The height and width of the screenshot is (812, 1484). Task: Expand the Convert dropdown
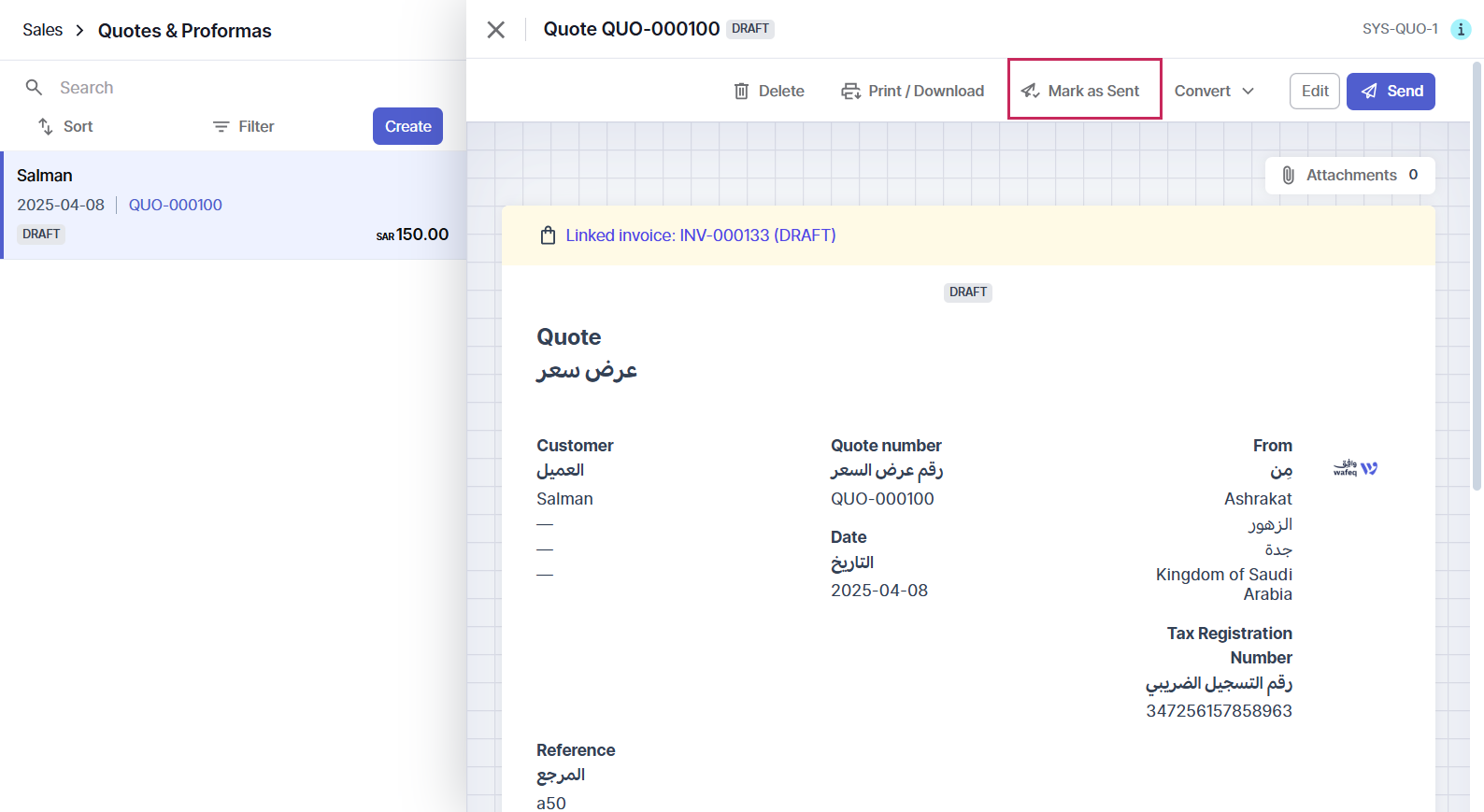pos(1214,92)
